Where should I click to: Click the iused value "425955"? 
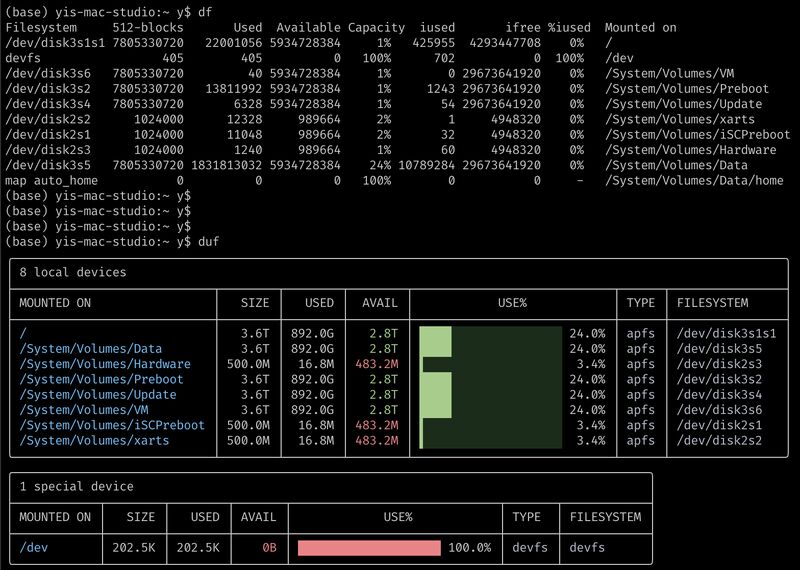tap(433, 43)
